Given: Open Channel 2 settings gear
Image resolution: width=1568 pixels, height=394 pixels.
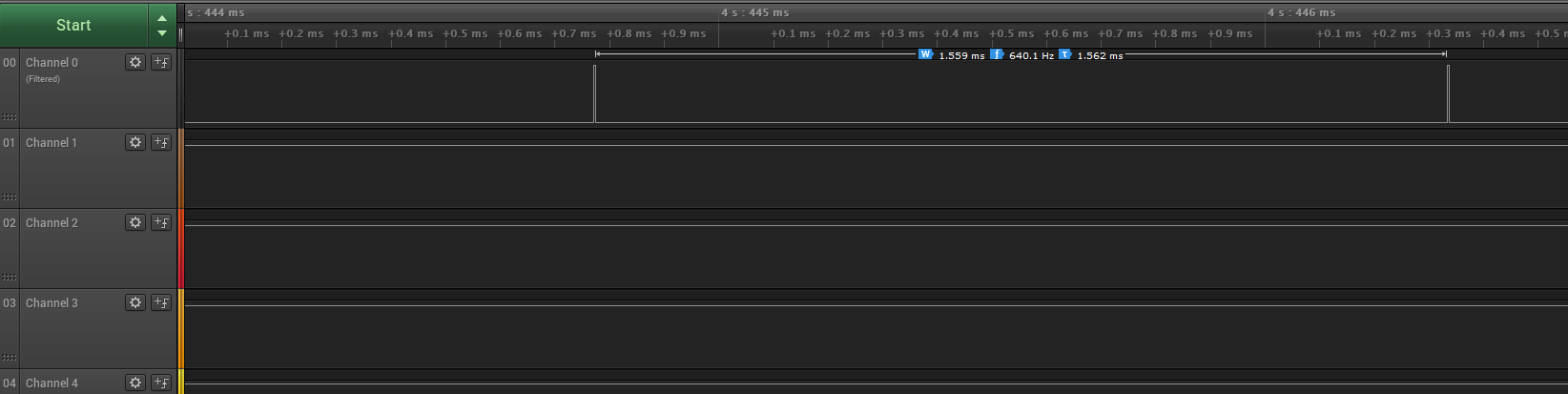Looking at the screenshot, I should click(x=135, y=222).
